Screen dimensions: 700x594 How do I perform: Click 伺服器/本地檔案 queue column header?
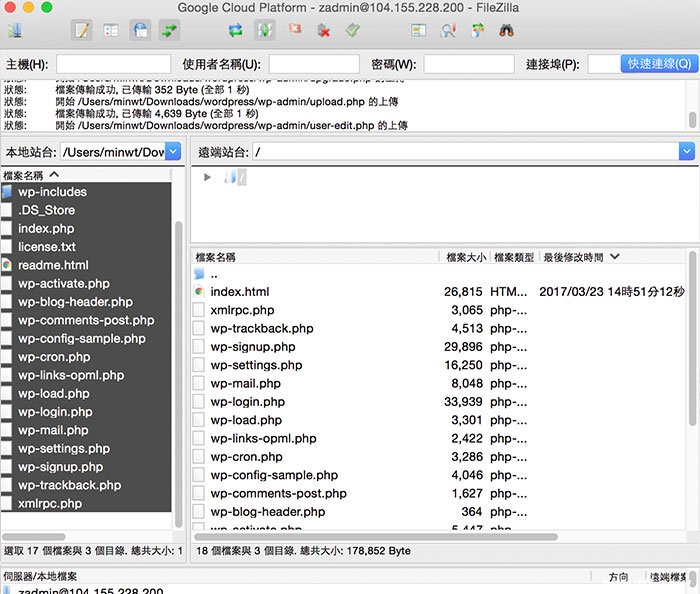tap(296, 577)
